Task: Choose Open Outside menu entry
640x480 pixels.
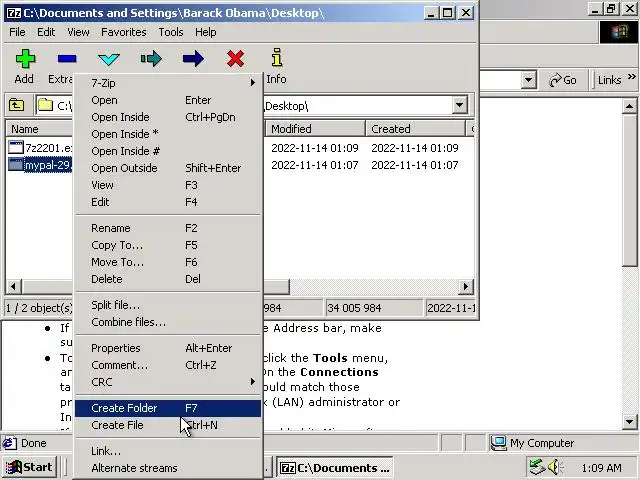Action: [168, 168]
